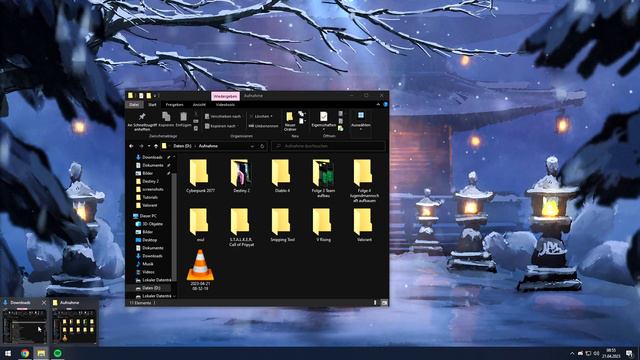Select the Folge 4 Jugendmannschaft aufbauen folder

[364, 181]
